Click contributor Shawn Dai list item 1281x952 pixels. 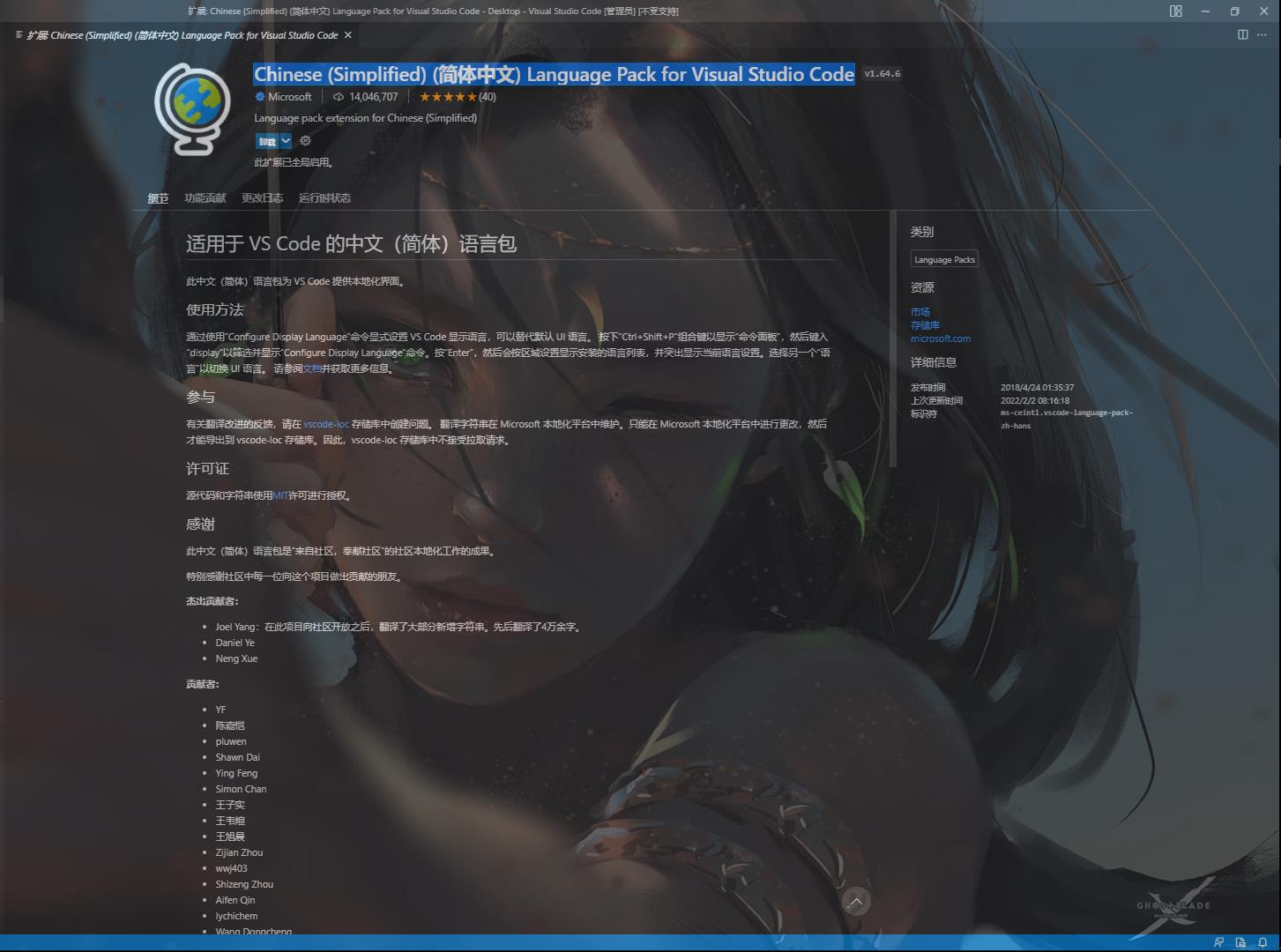point(237,757)
